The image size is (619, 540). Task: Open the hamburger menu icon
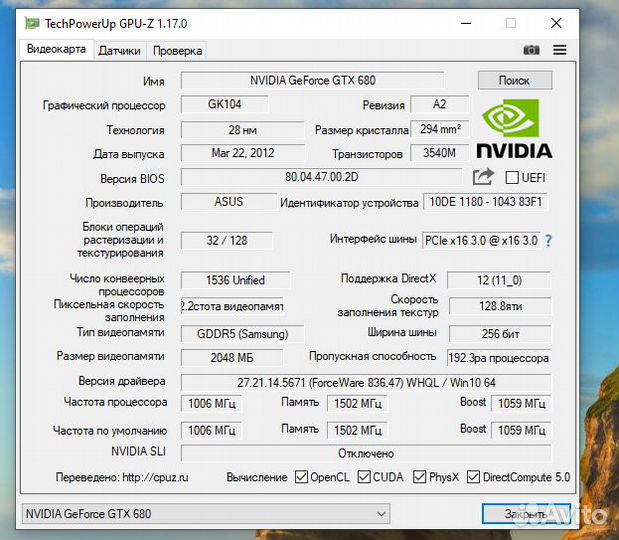click(x=559, y=50)
